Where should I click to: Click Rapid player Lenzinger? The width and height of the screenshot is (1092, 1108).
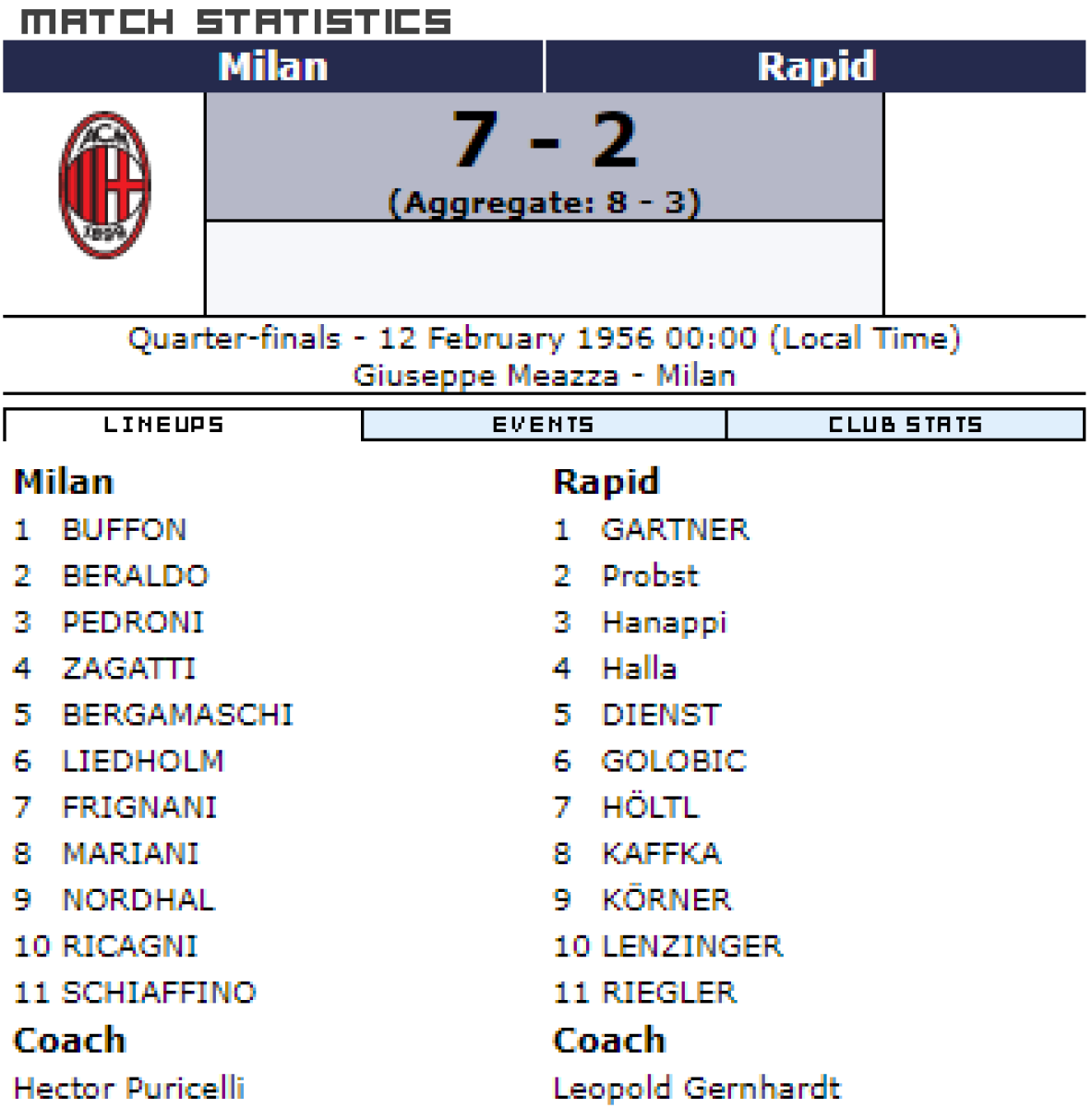point(691,945)
